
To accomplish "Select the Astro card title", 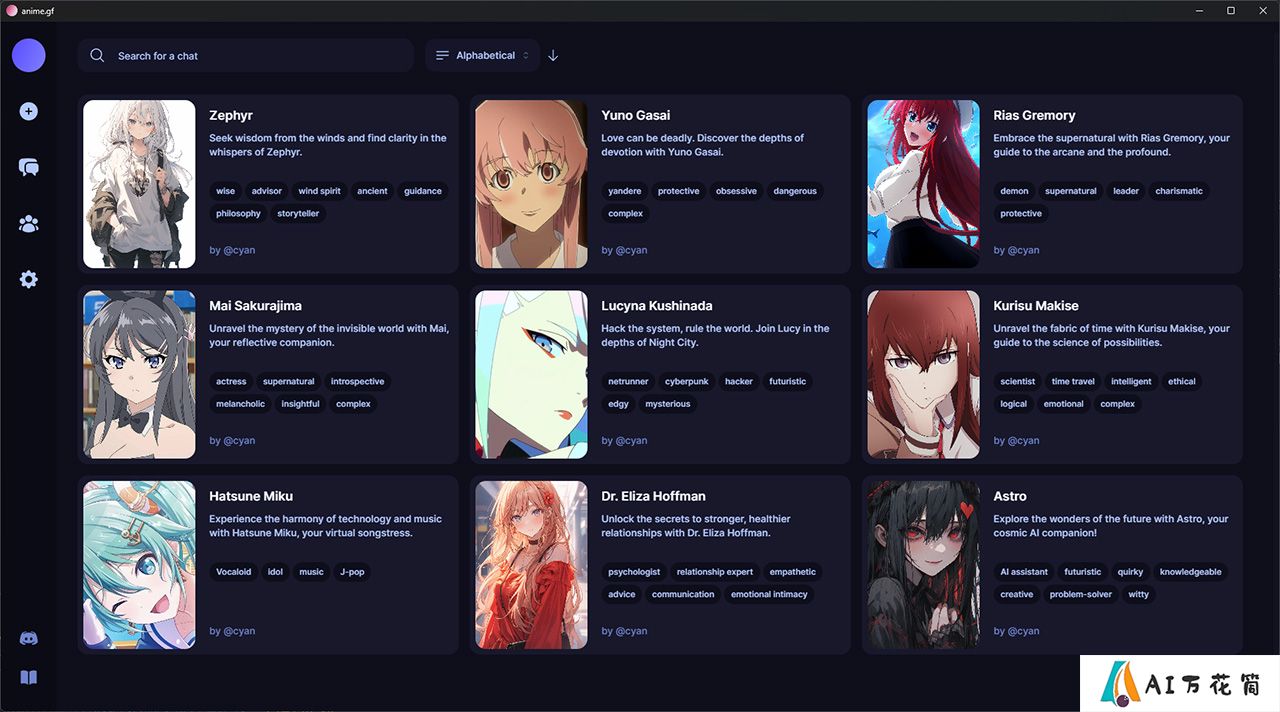I will [1010, 496].
